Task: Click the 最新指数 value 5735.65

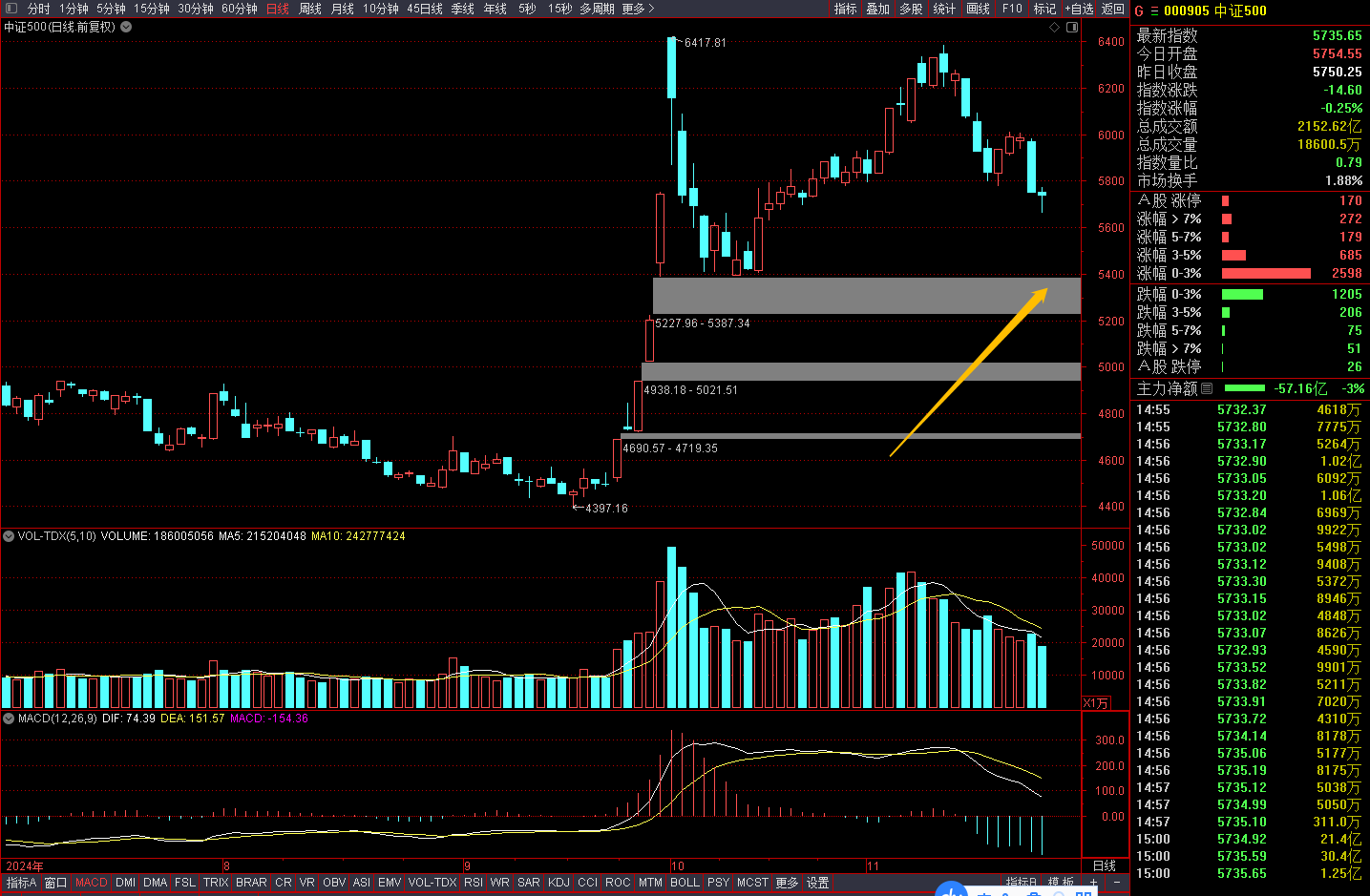Action: coord(1338,35)
